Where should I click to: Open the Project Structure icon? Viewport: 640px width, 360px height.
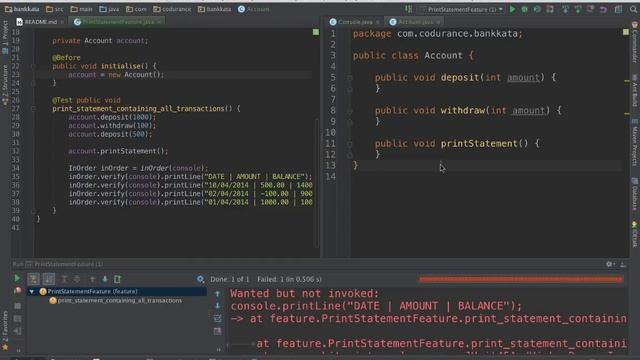coord(619,9)
